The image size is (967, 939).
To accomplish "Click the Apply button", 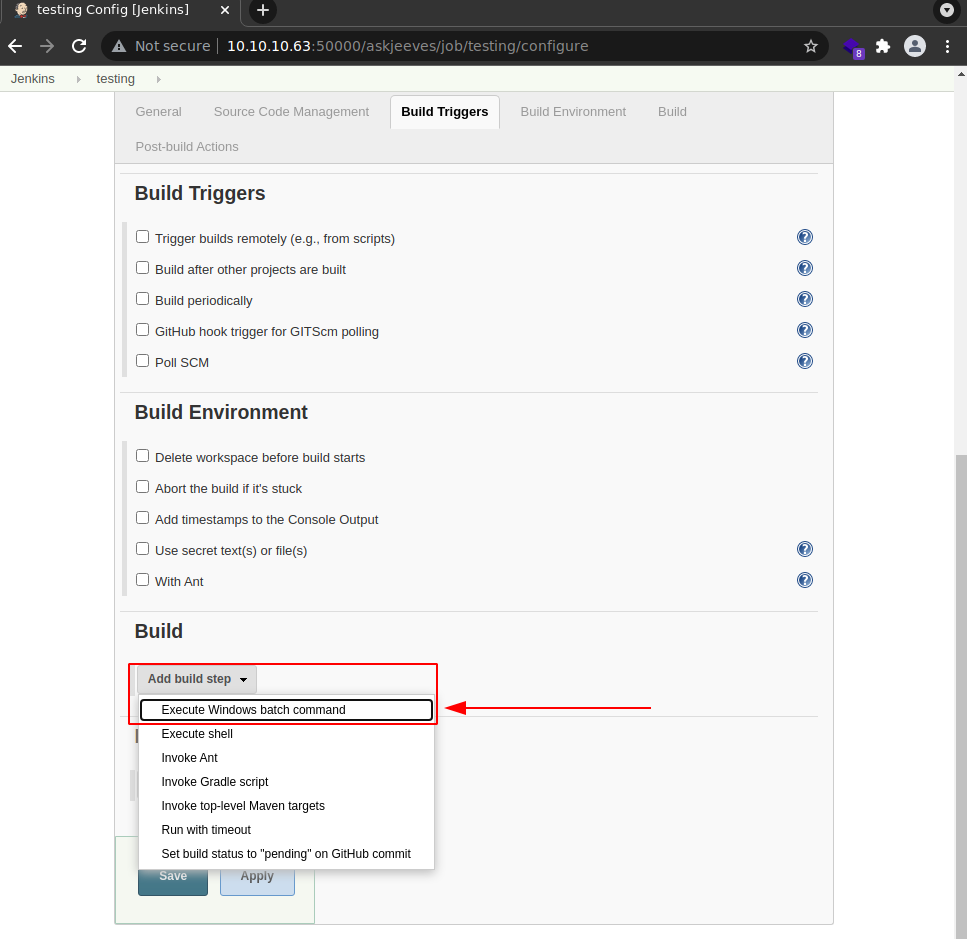I will (x=257, y=876).
